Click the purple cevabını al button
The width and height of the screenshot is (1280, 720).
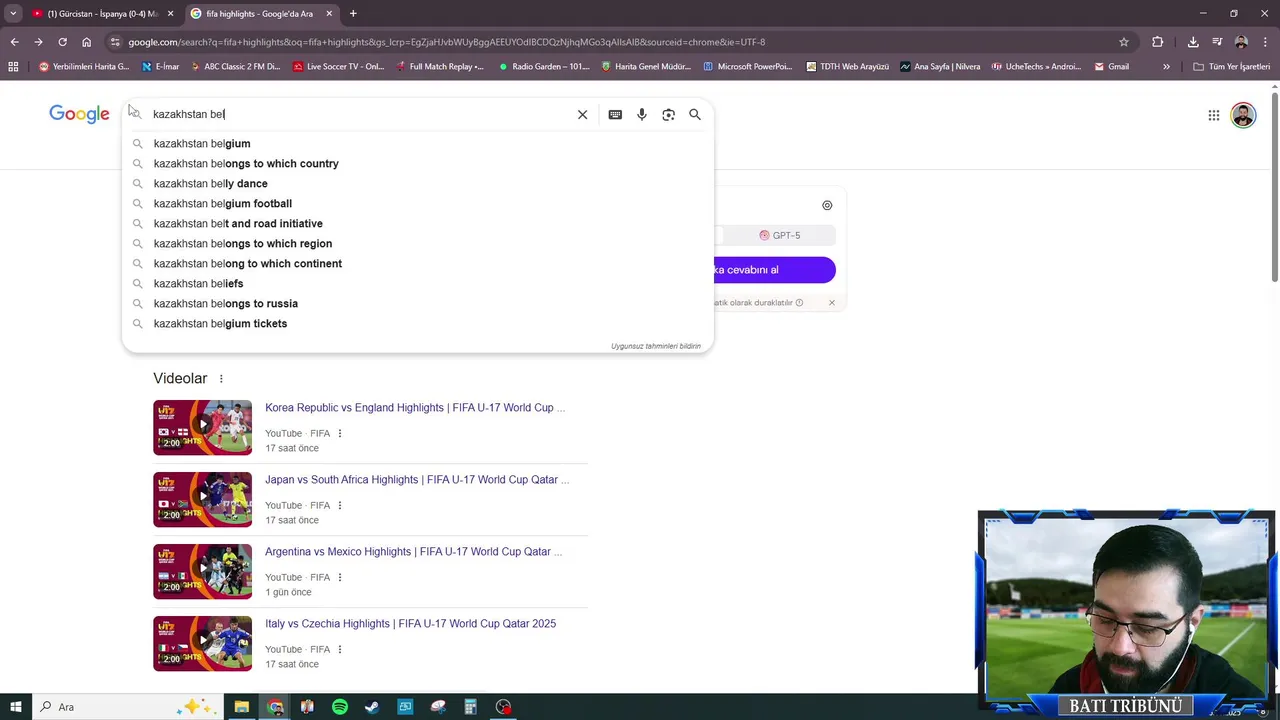[774, 270]
